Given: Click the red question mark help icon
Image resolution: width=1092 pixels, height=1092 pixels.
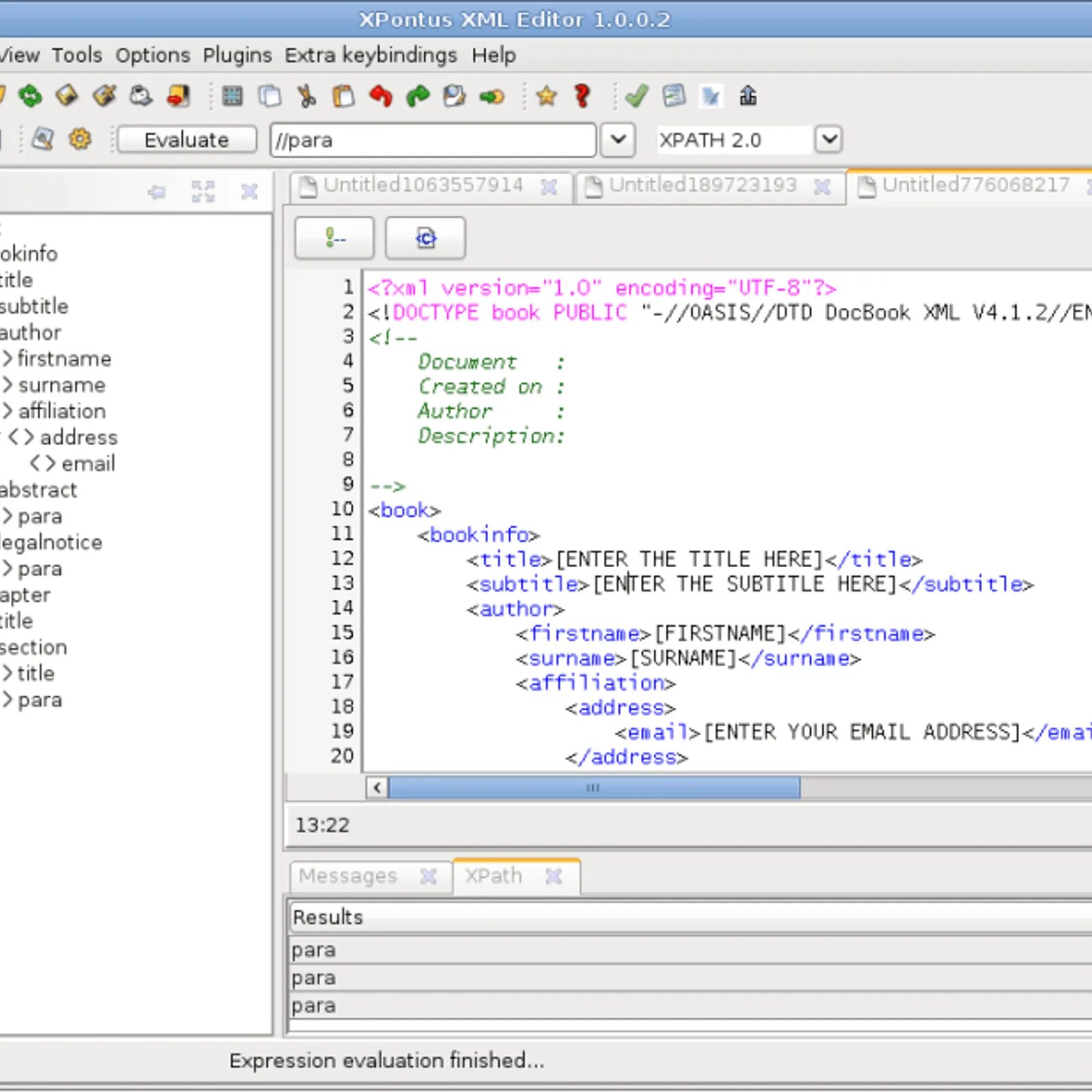Looking at the screenshot, I should 582,96.
